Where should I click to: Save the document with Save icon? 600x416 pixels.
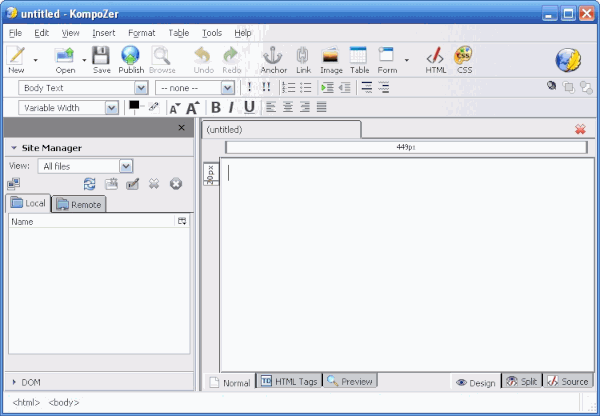click(101, 60)
